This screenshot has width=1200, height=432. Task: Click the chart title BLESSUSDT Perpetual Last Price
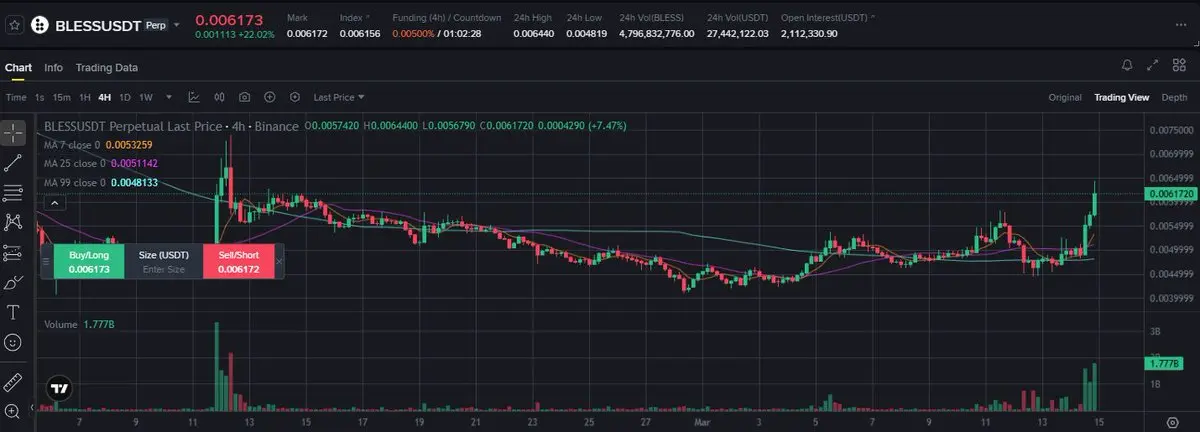point(170,126)
